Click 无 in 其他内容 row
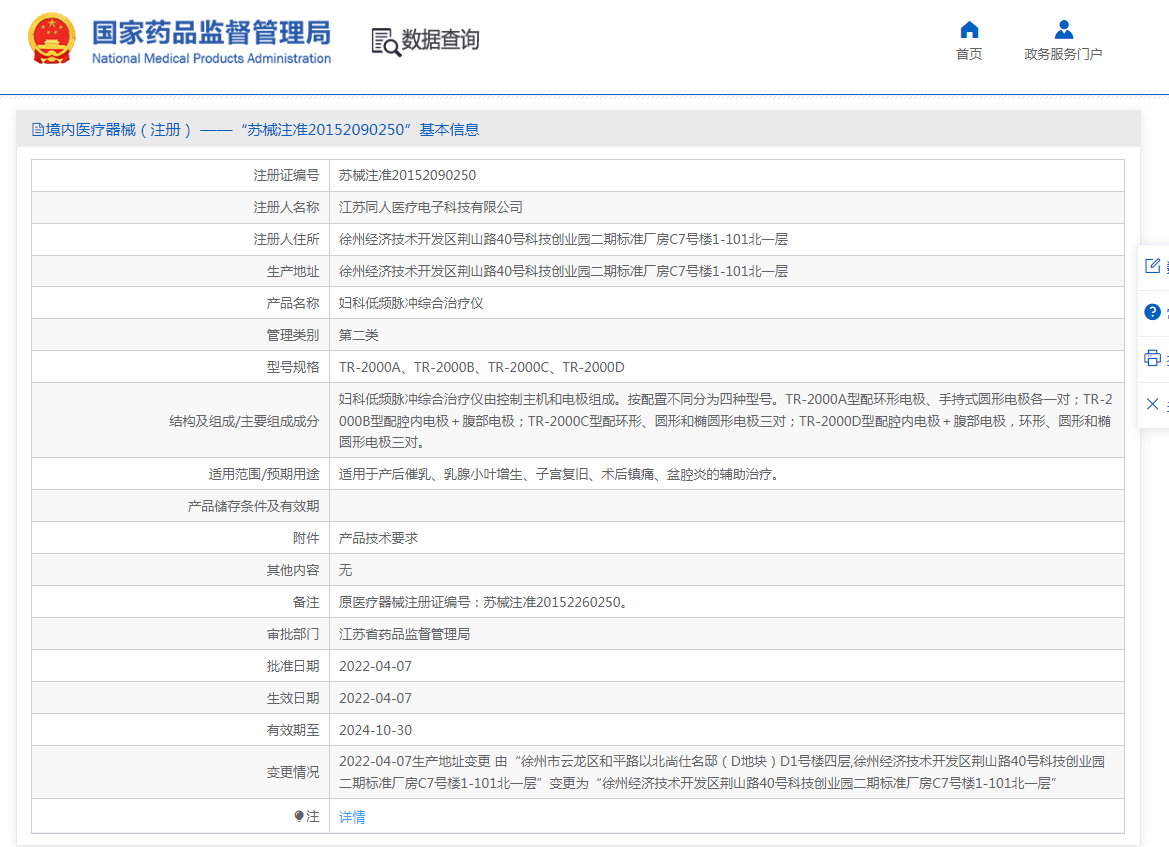 [345, 570]
